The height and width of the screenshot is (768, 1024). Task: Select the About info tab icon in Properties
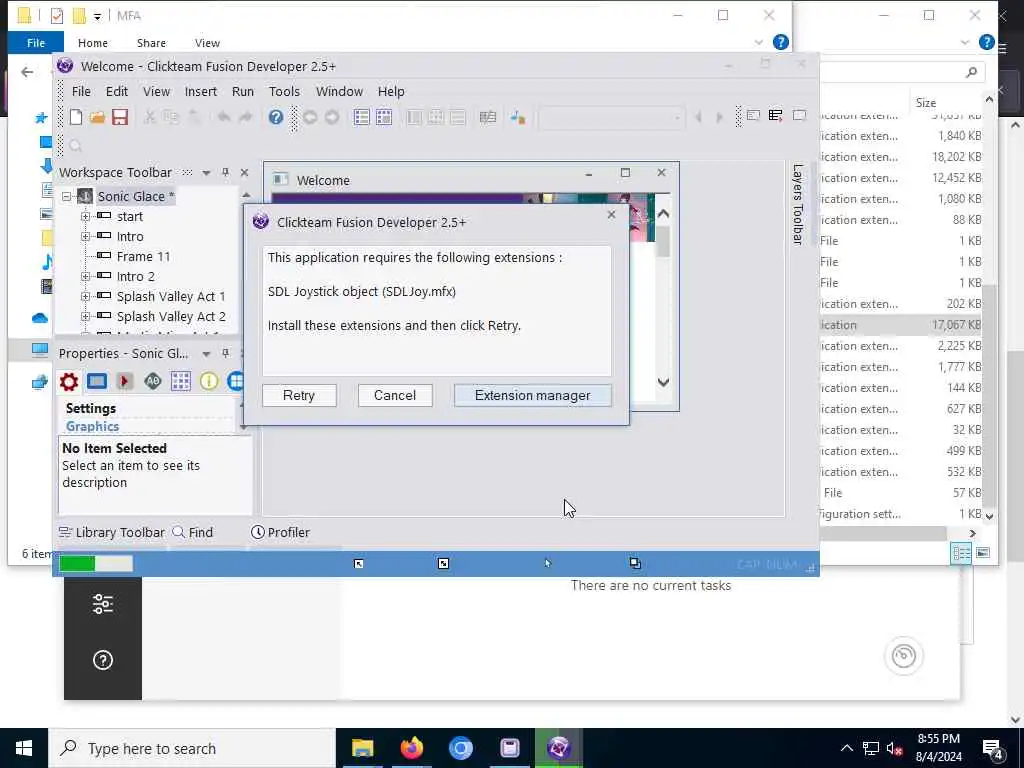click(209, 381)
